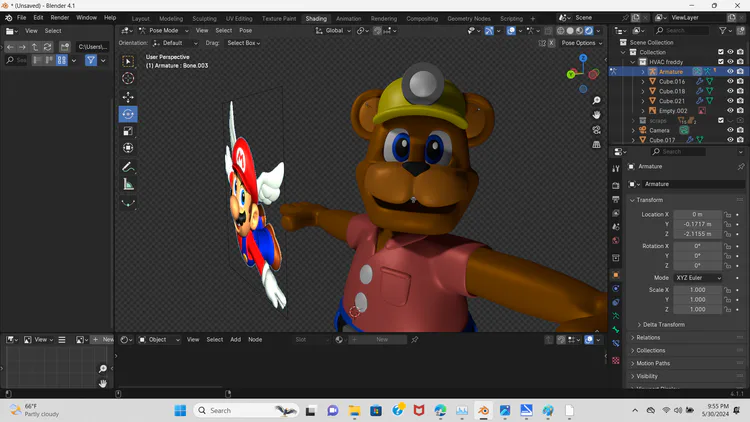Select the Breakdowner pose tool
Screen dimensions: 750x422
pos(128,203)
